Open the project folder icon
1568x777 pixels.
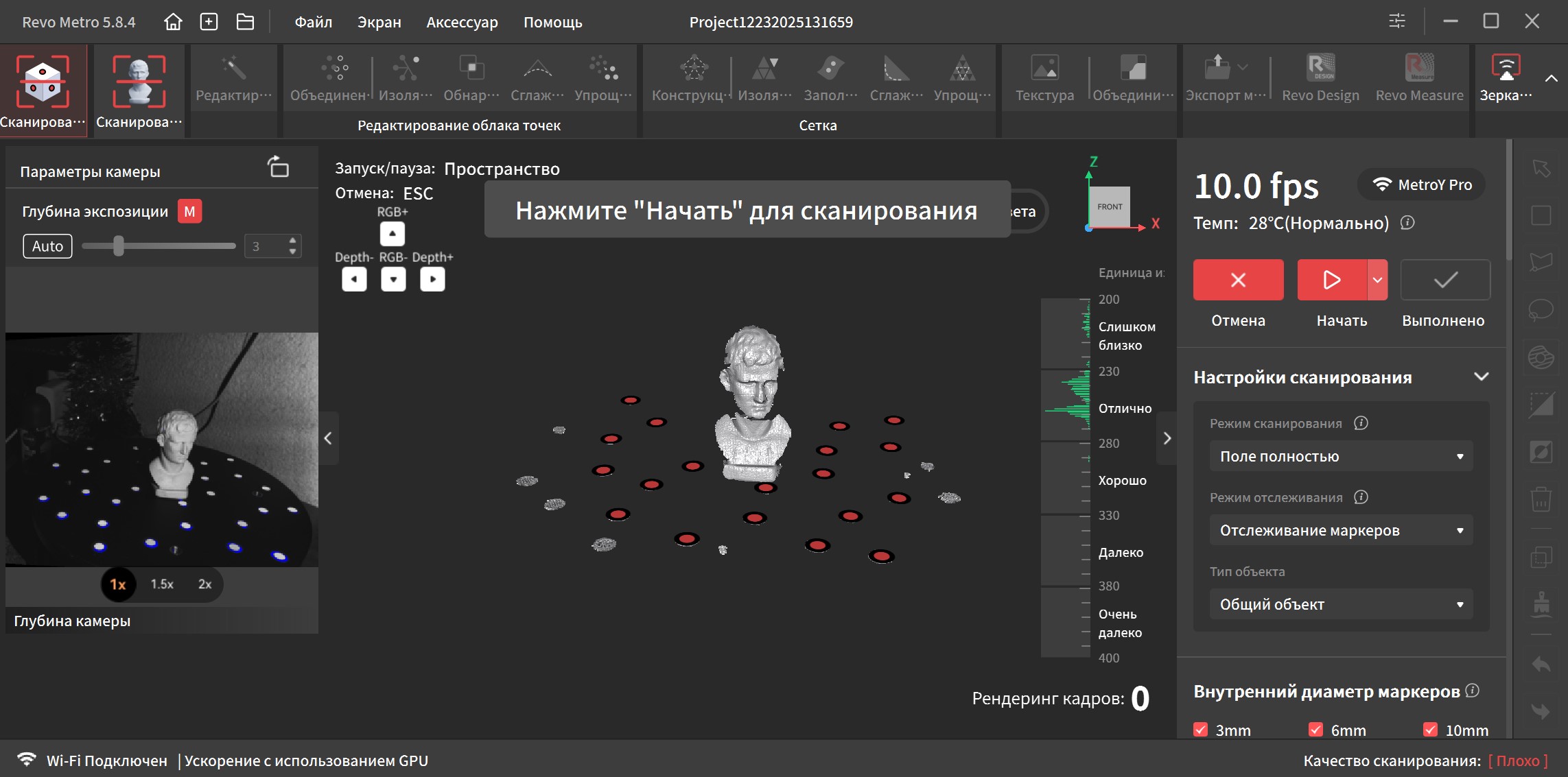[x=245, y=22]
